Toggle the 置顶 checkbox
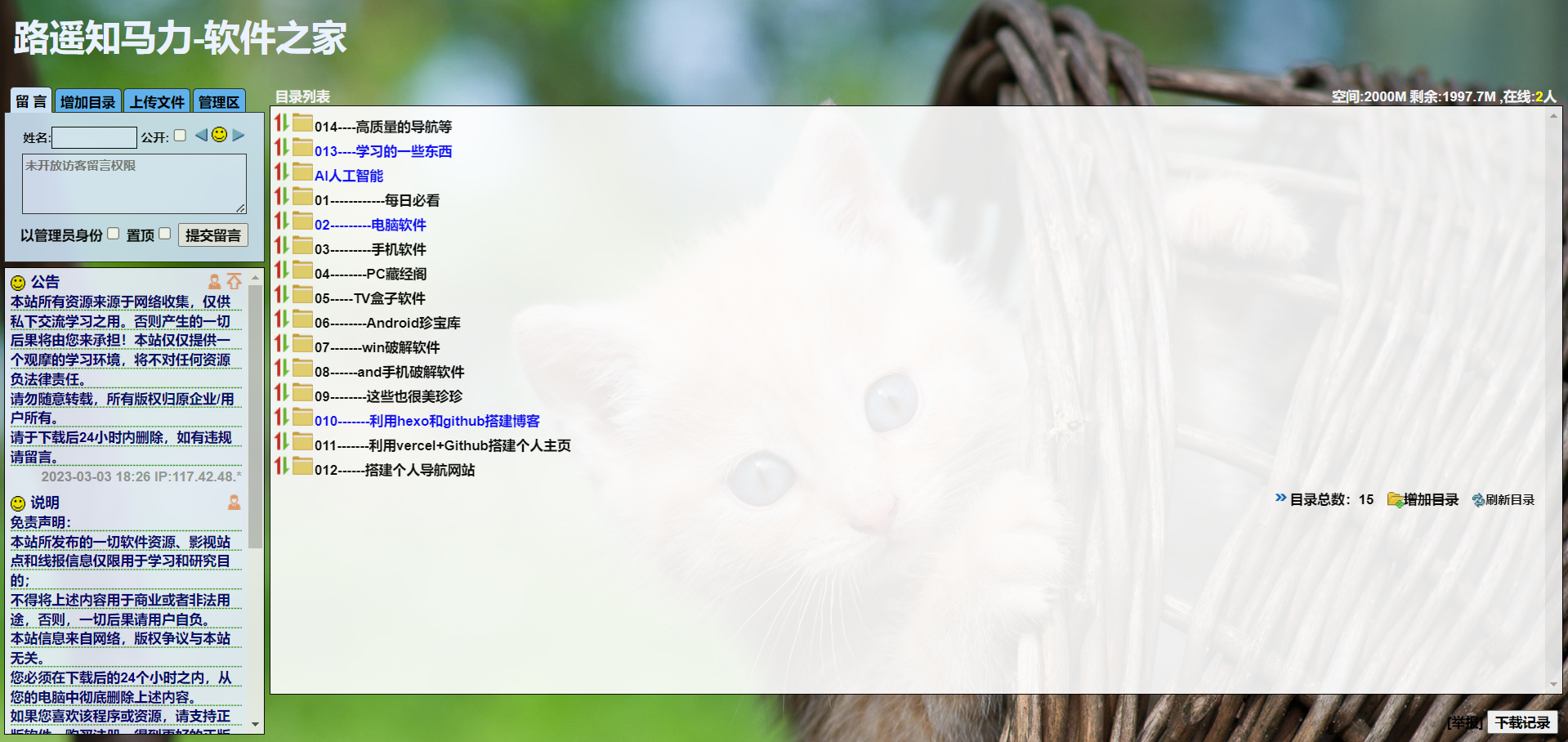This screenshot has width=1568, height=742. pyautogui.click(x=165, y=234)
